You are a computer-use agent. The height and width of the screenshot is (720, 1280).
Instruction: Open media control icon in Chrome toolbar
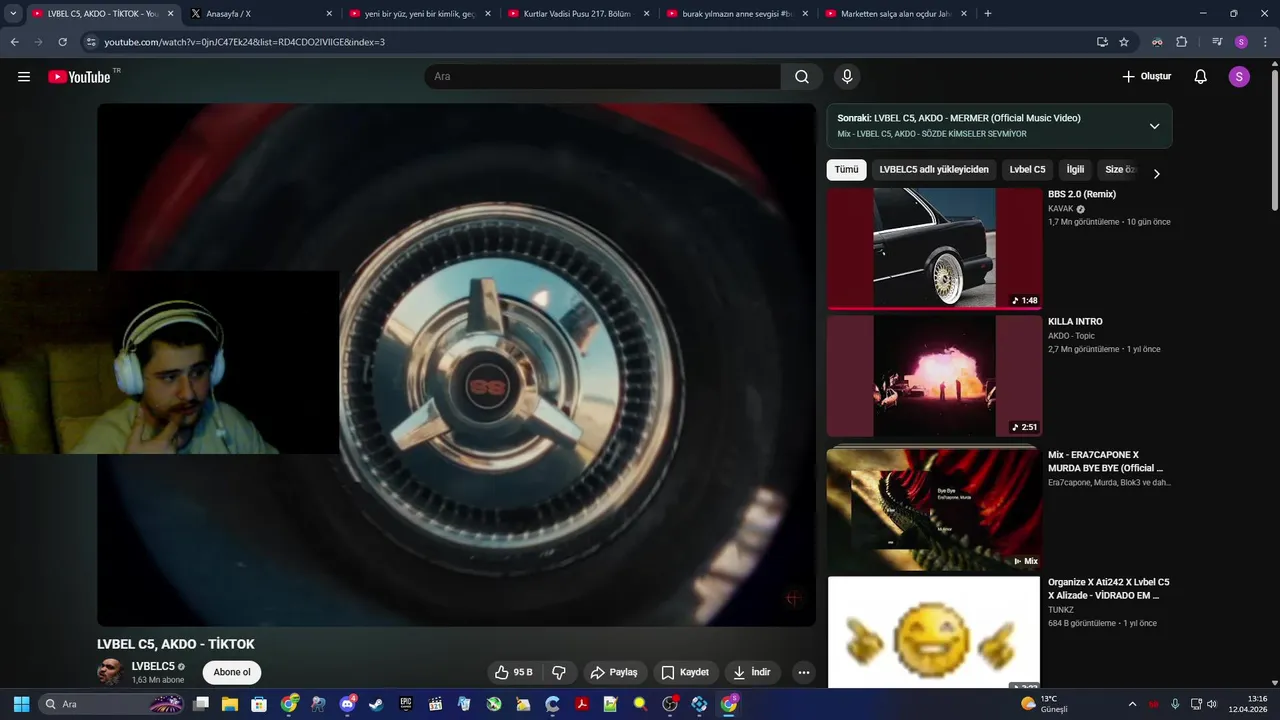tap(1217, 42)
